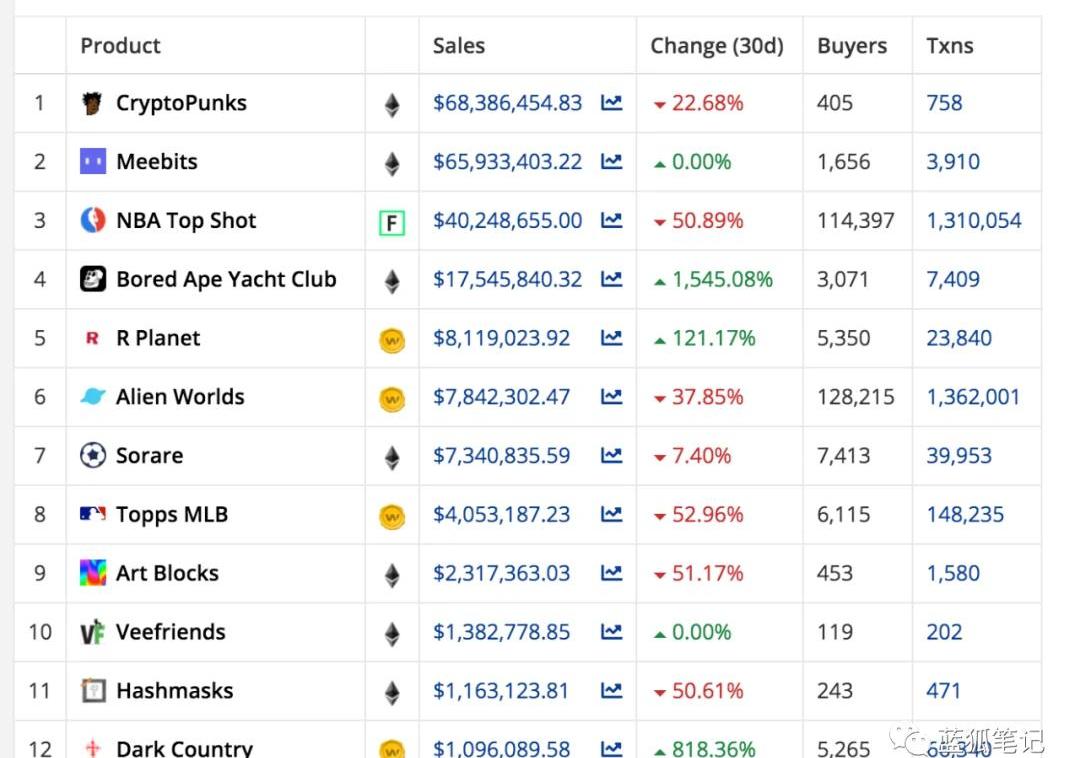
Task: Click the Alien Worldslogo icon
Action: 93,397
